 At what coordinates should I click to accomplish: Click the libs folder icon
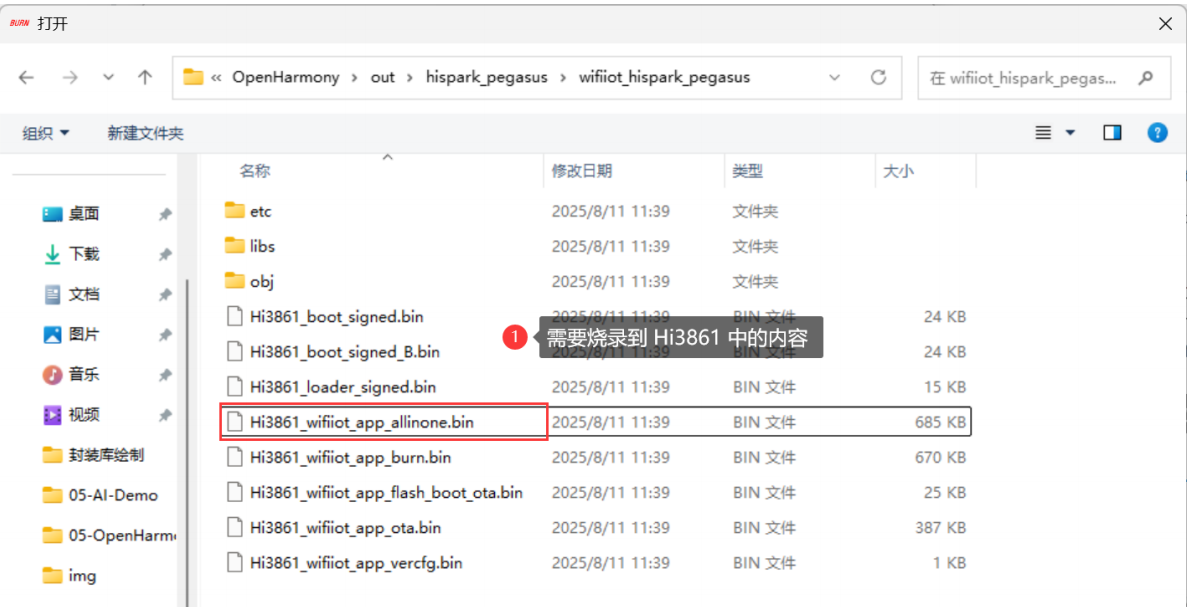235,245
